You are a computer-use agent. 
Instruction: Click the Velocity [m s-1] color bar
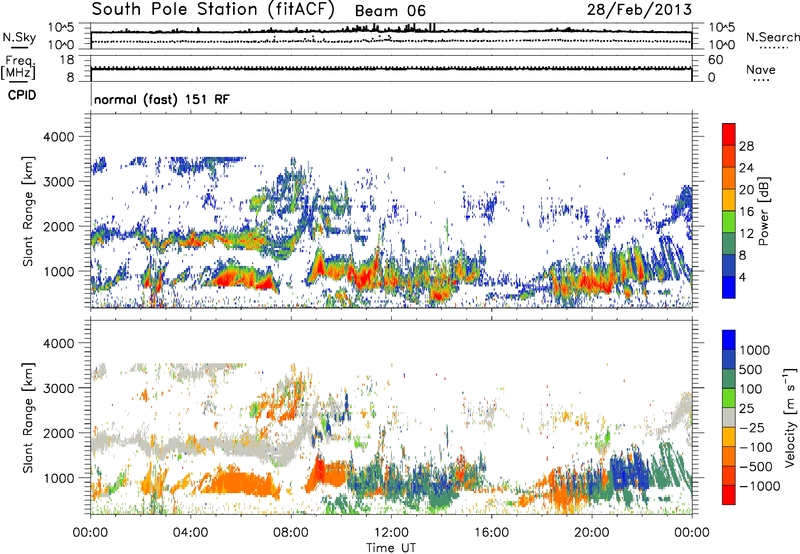729,417
